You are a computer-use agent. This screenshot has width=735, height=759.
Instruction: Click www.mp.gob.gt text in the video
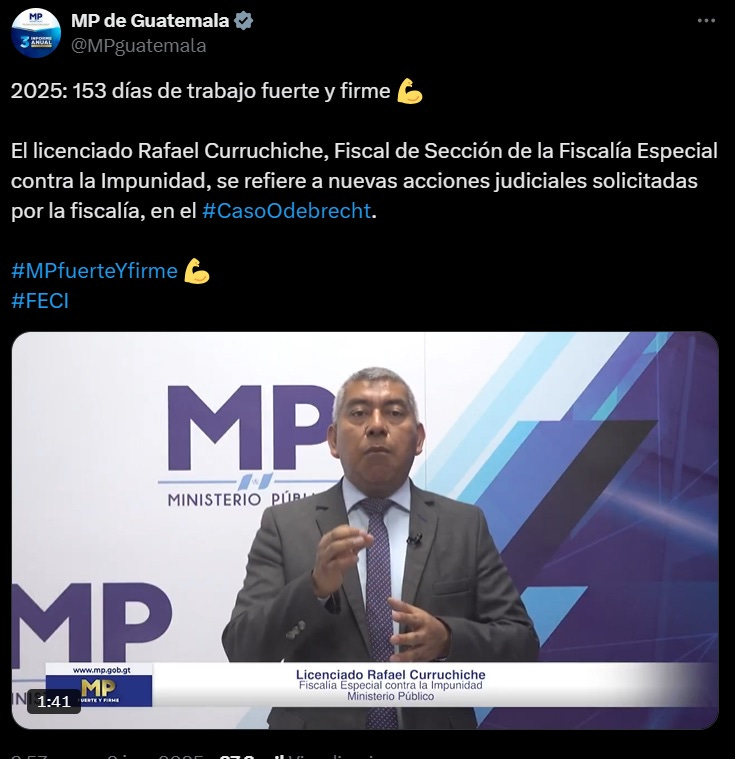(101, 670)
